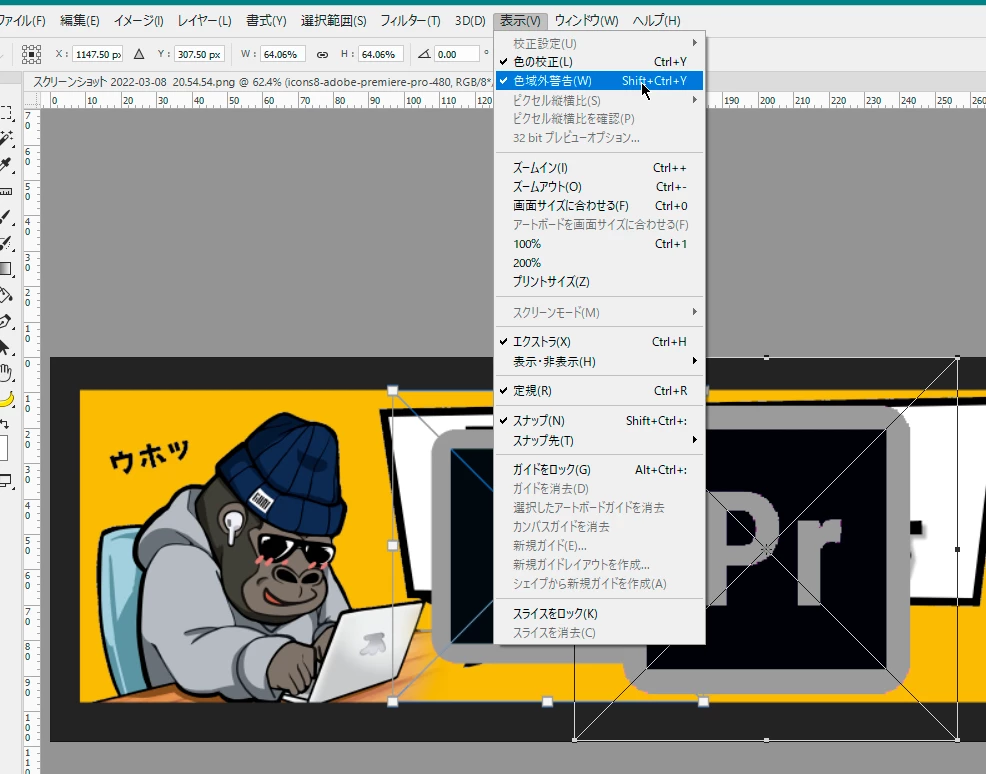Choose スライスをロック menu item
This screenshot has height=774, width=986.
[x=599, y=614]
